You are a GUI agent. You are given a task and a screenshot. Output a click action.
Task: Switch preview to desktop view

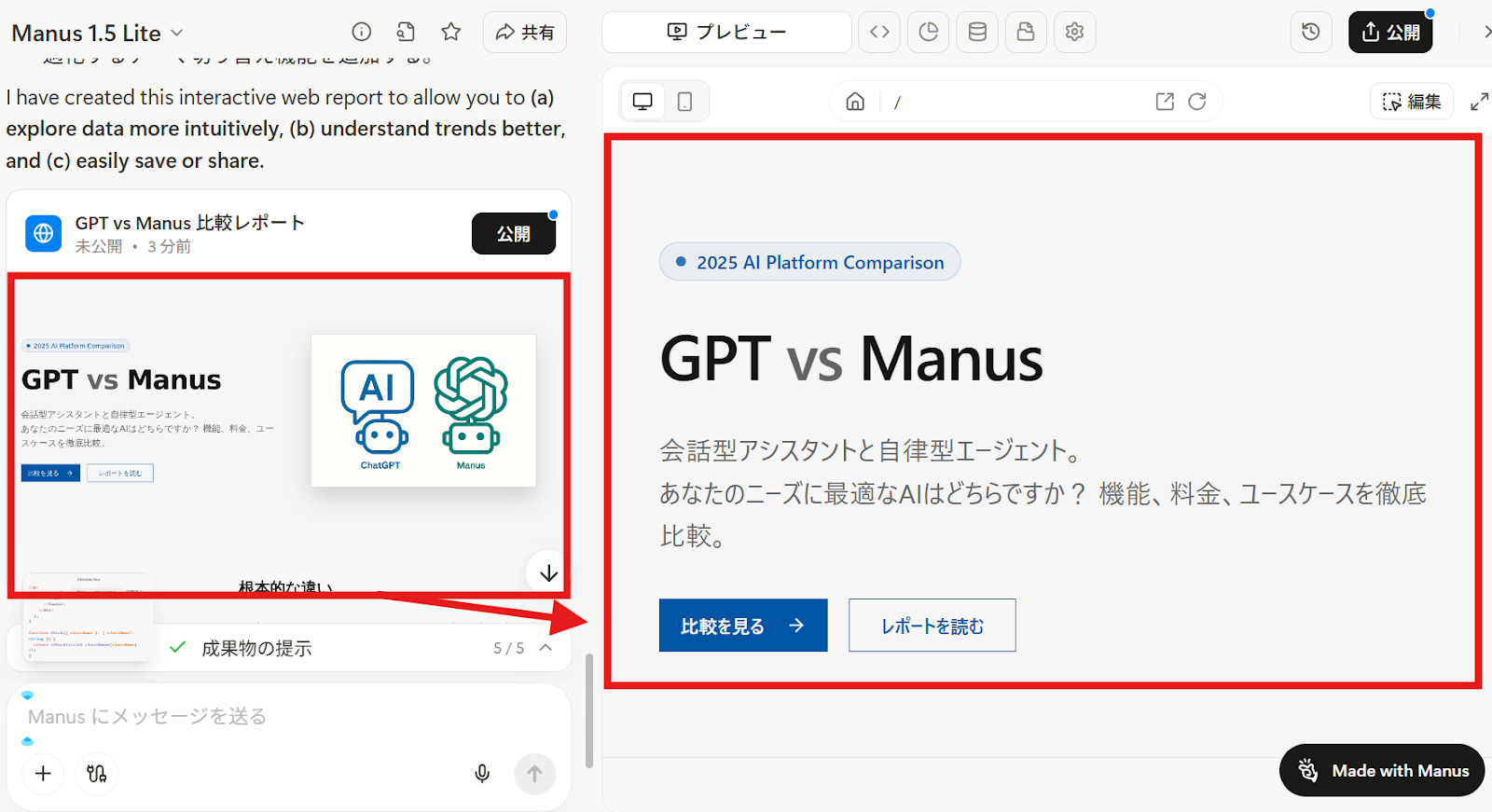642,102
